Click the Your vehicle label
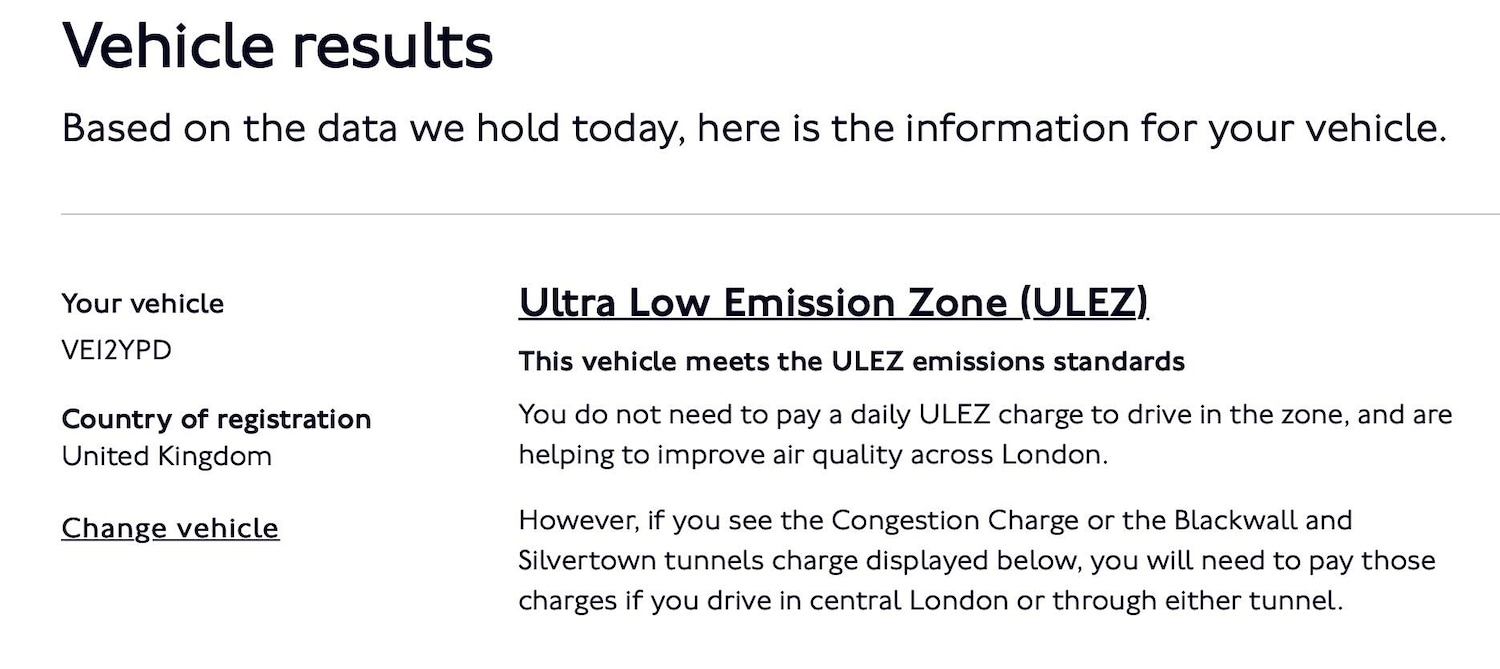The height and width of the screenshot is (669, 1500). pyautogui.click(x=143, y=303)
